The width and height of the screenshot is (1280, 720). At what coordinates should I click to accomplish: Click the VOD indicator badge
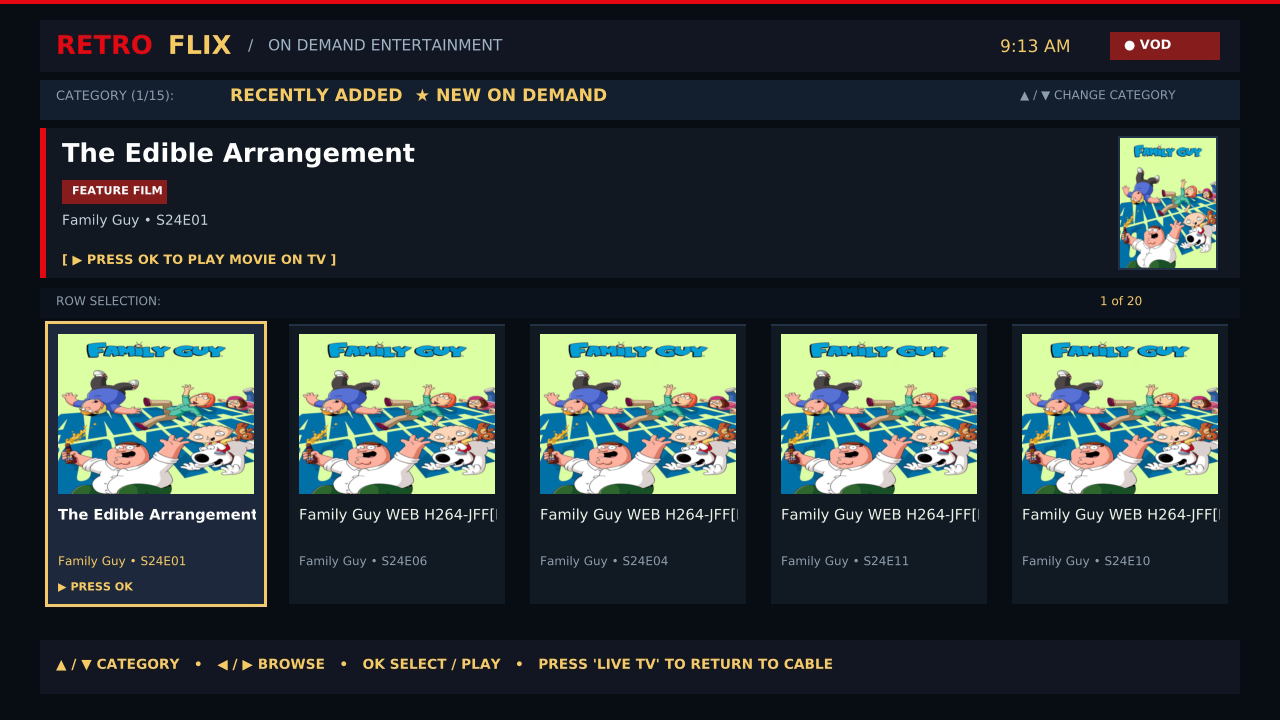point(1165,46)
